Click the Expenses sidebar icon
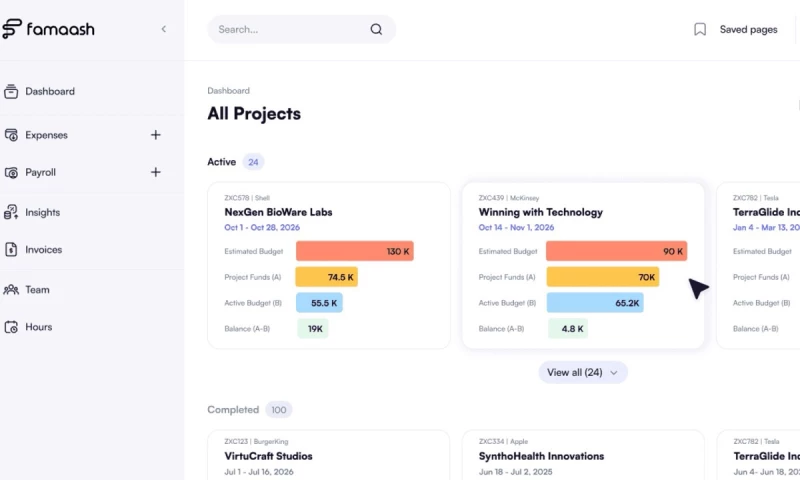Screen dimensions: 800x480 pyautogui.click(x=11, y=135)
